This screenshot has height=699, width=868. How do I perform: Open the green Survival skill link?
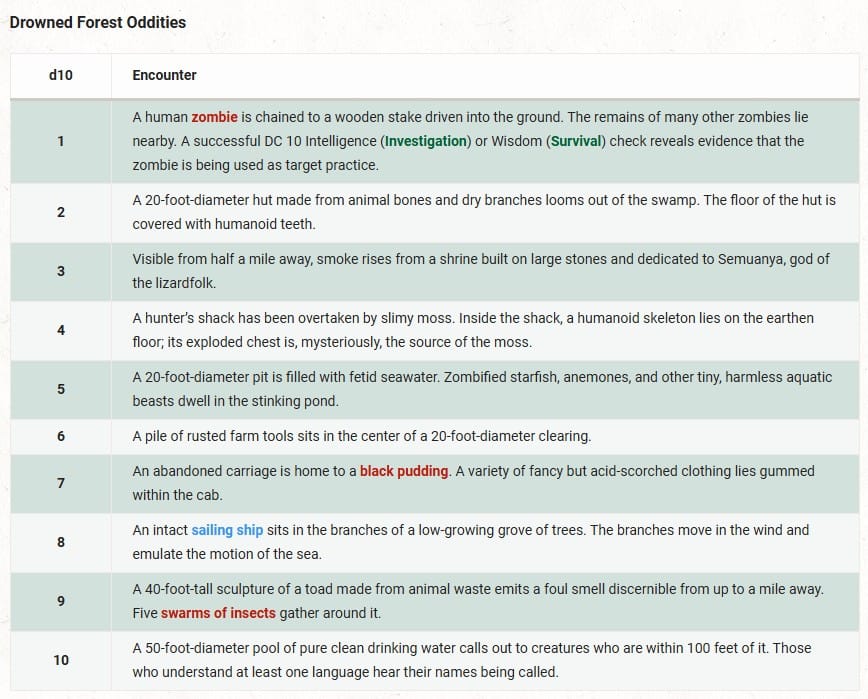(x=576, y=141)
